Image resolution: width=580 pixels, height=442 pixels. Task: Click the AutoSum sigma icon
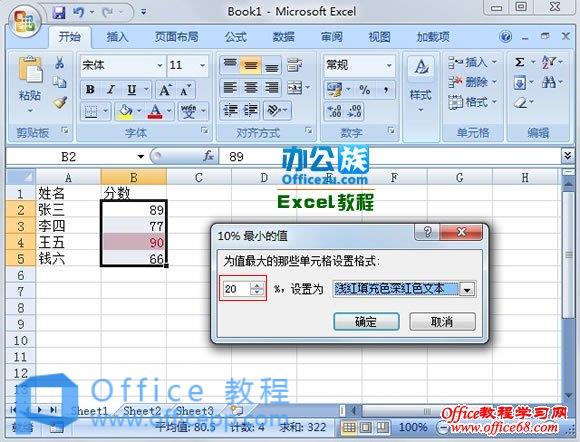tap(520, 62)
